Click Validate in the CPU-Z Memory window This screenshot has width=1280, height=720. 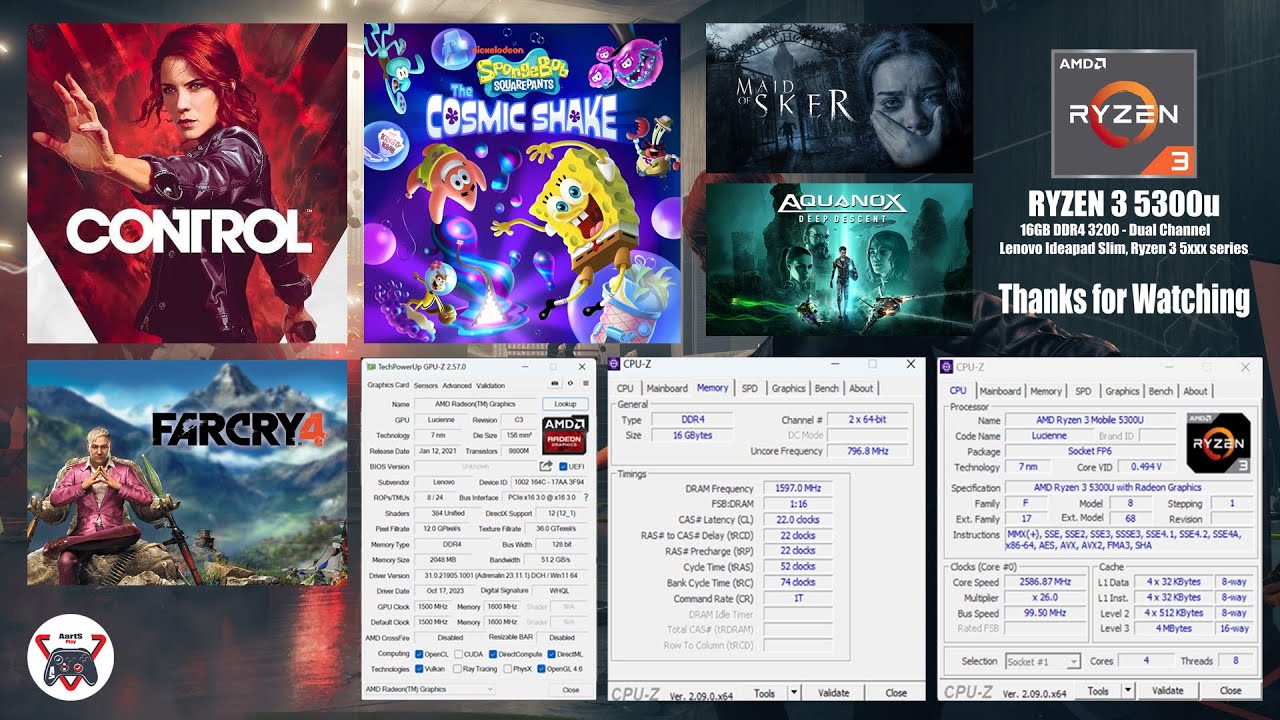[833, 692]
